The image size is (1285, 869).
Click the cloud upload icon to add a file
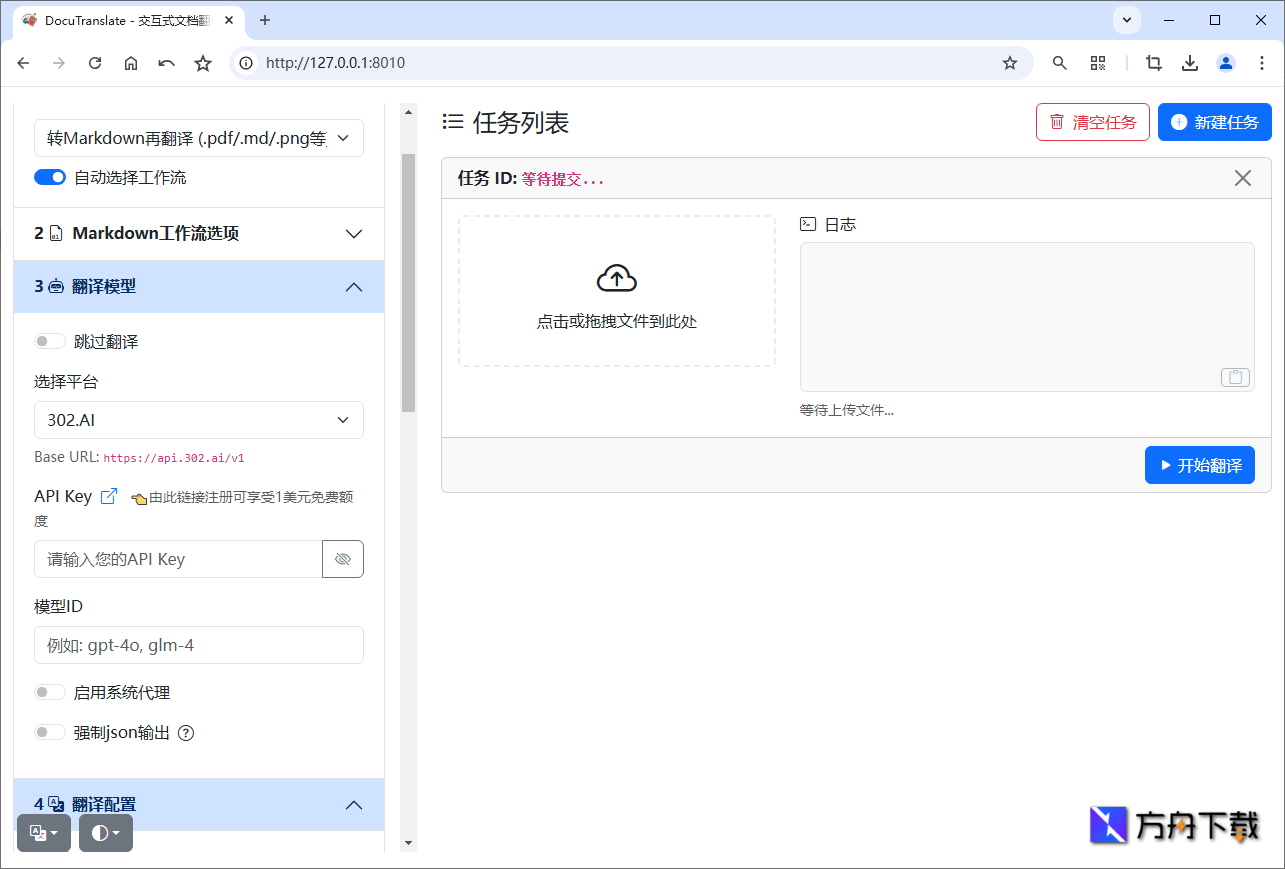coord(617,278)
